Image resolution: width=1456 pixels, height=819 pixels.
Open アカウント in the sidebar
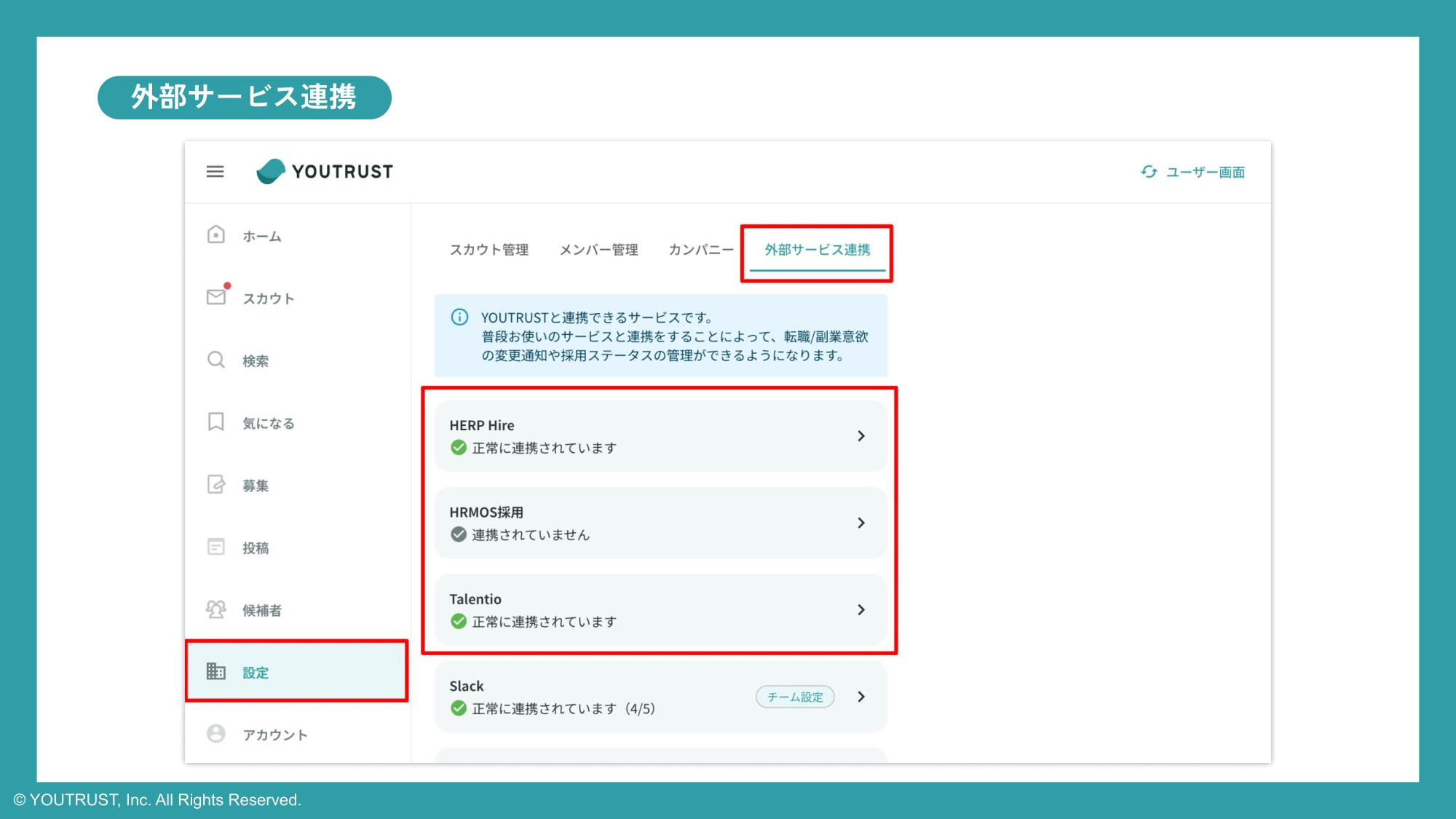(274, 735)
